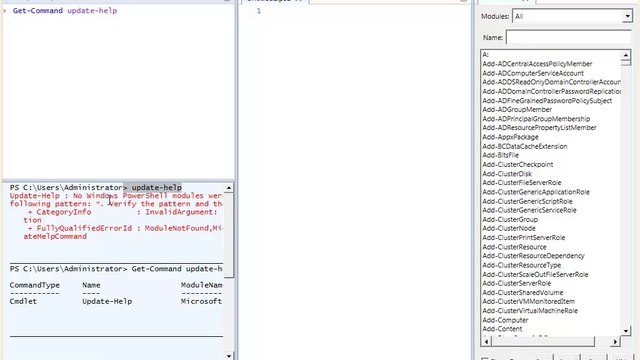This screenshot has width=640, height=360.
Task: Click the console pane scroll down arrow
Action: pos(229,356)
